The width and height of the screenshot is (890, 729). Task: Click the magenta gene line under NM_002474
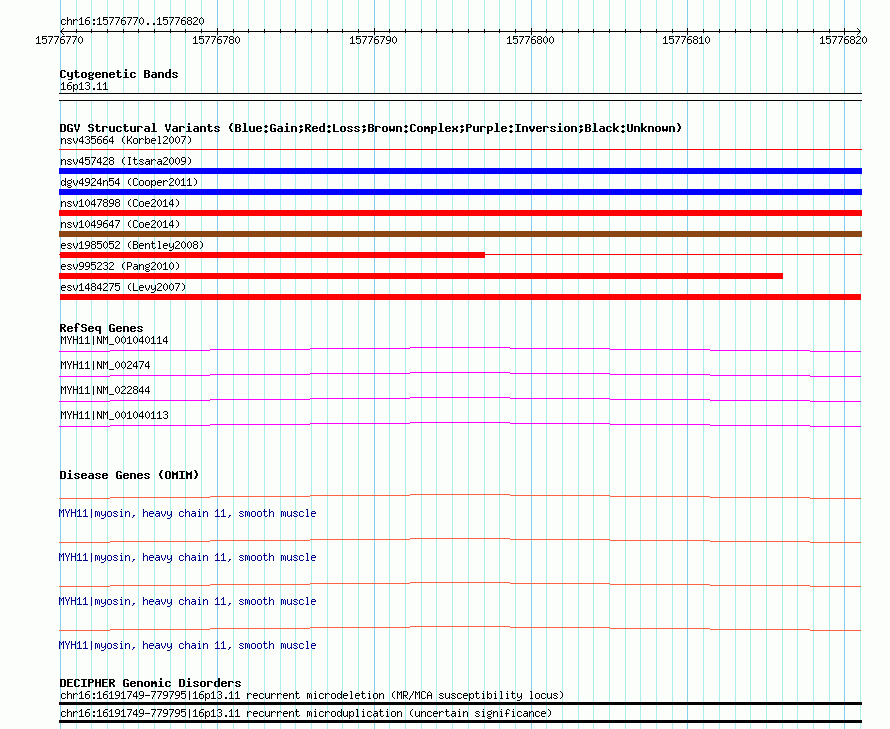click(460, 374)
